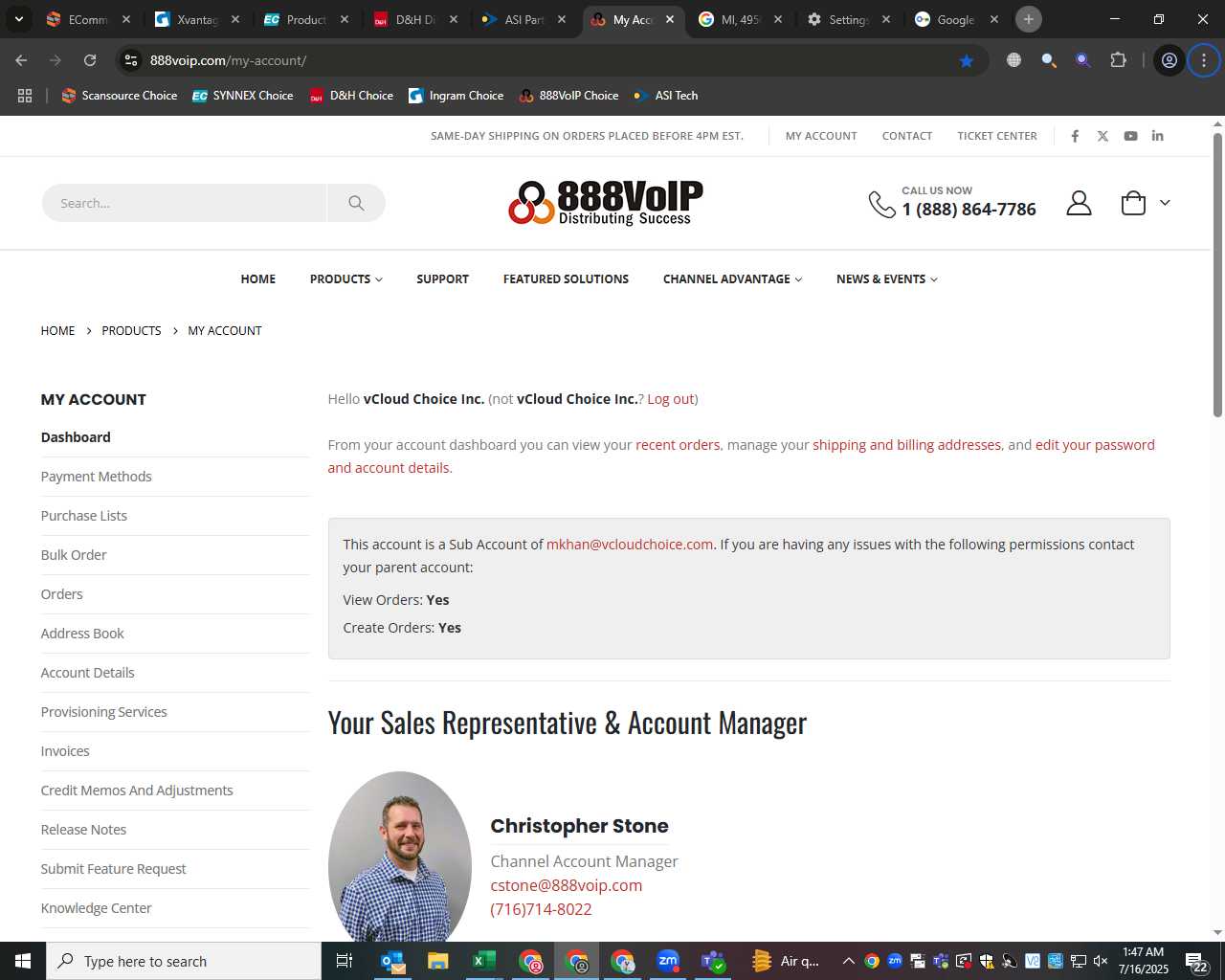Screen dimensions: 1225x980
Task: Open Scansource Choice bookmark
Action: coord(120,96)
